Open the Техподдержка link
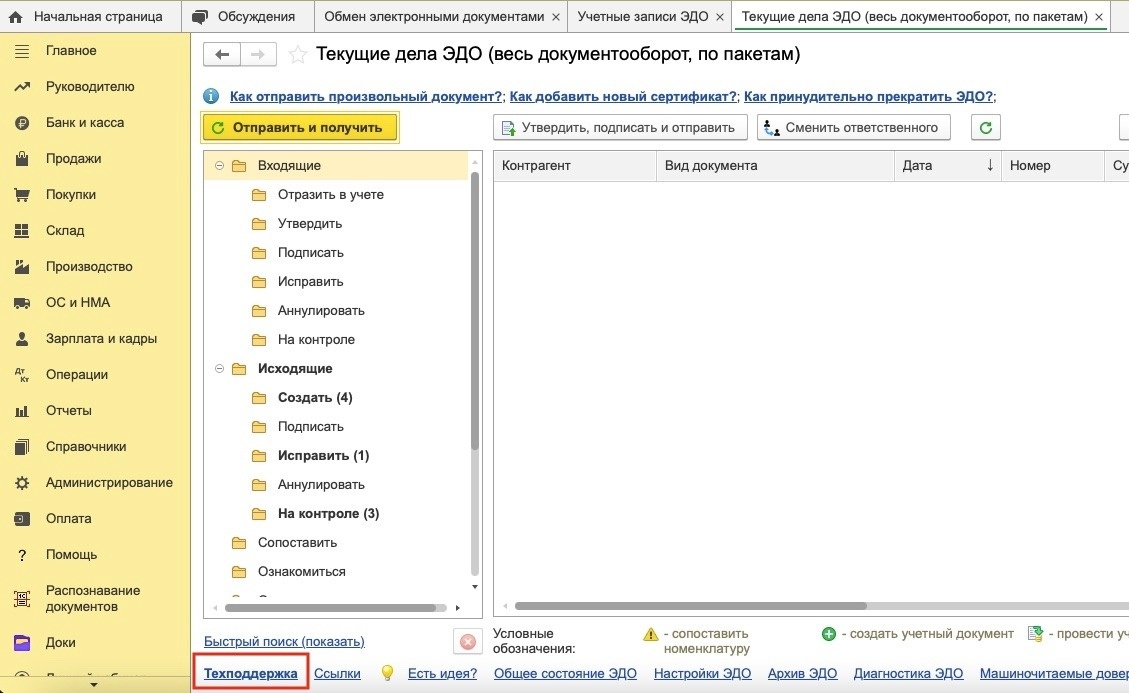 click(251, 674)
